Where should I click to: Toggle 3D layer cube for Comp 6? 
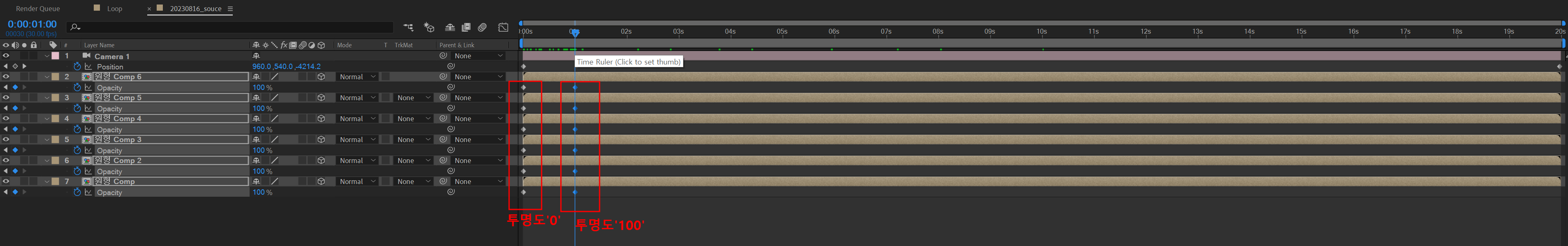tap(322, 77)
